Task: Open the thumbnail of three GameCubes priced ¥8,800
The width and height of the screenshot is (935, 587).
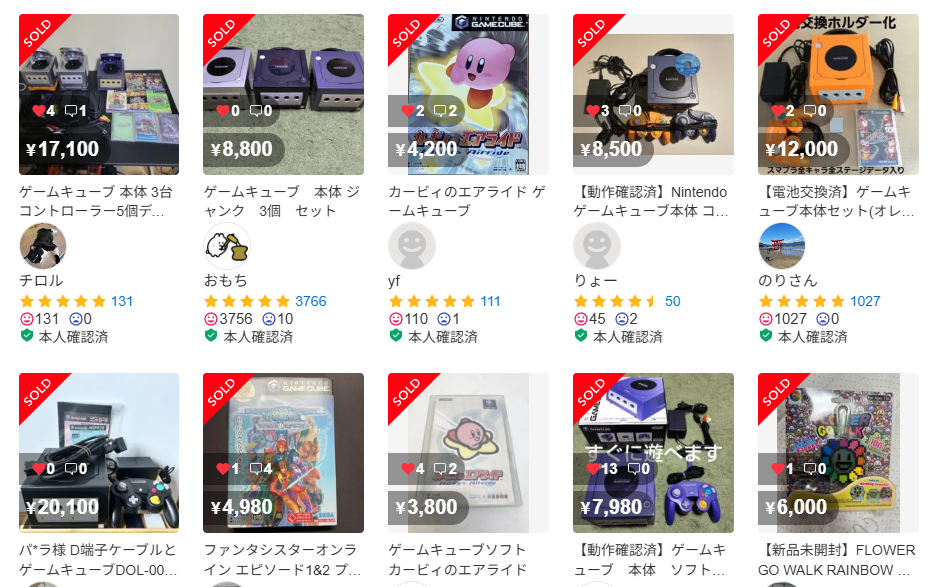Action: pos(283,94)
